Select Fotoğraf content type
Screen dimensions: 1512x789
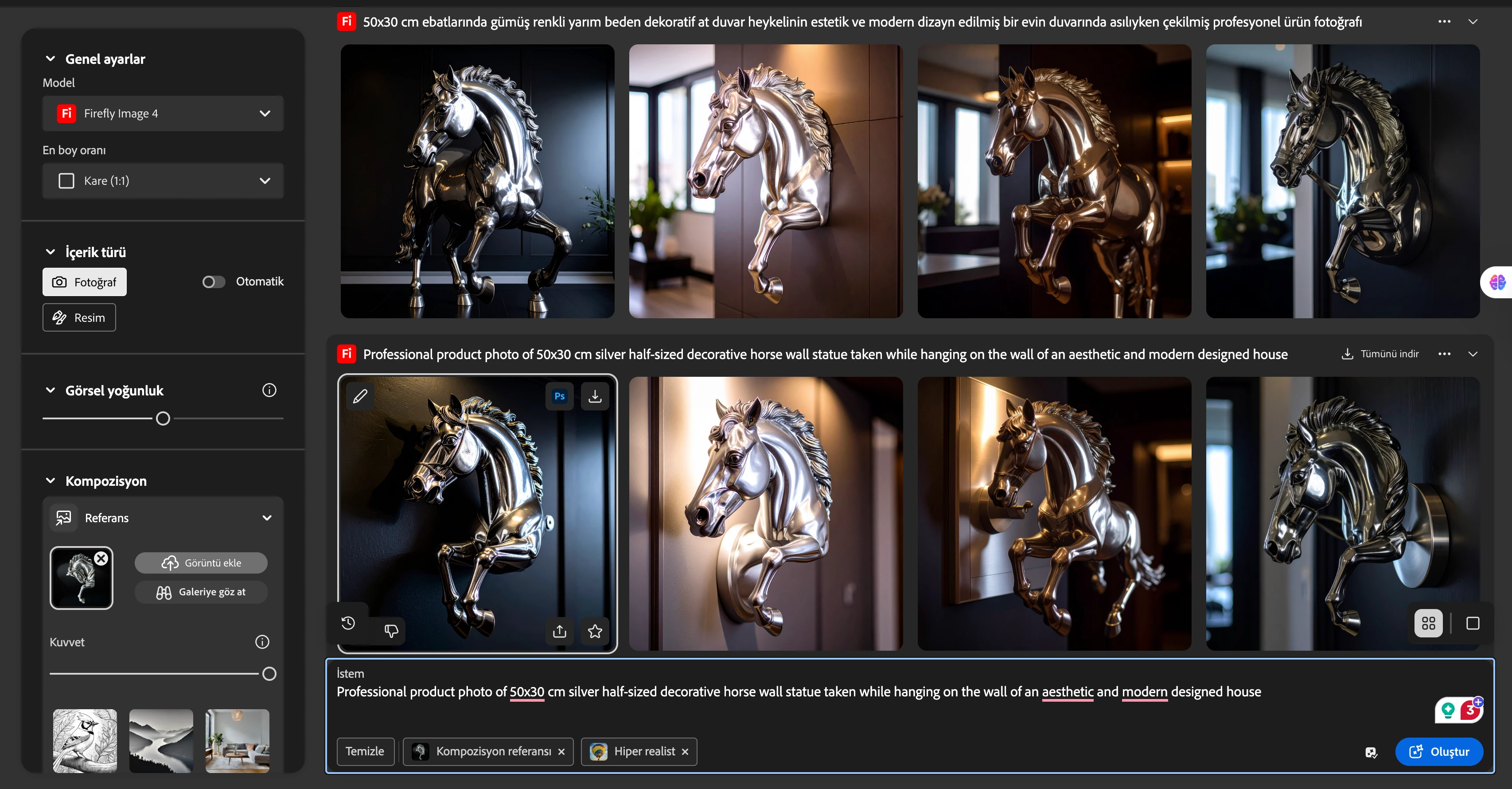click(85, 282)
